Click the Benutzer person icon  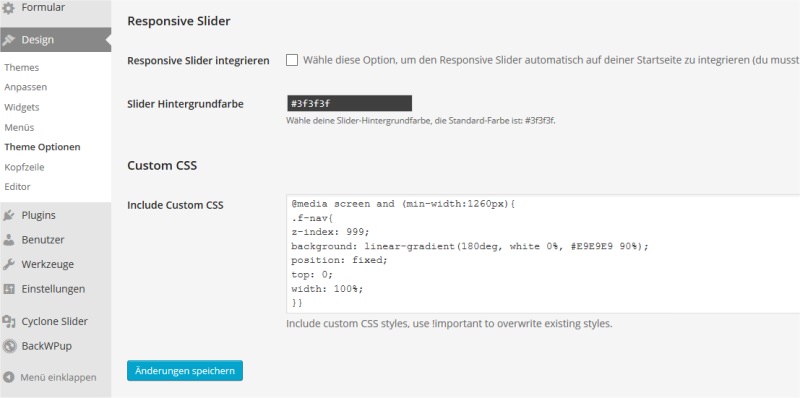pyautogui.click(x=9, y=240)
